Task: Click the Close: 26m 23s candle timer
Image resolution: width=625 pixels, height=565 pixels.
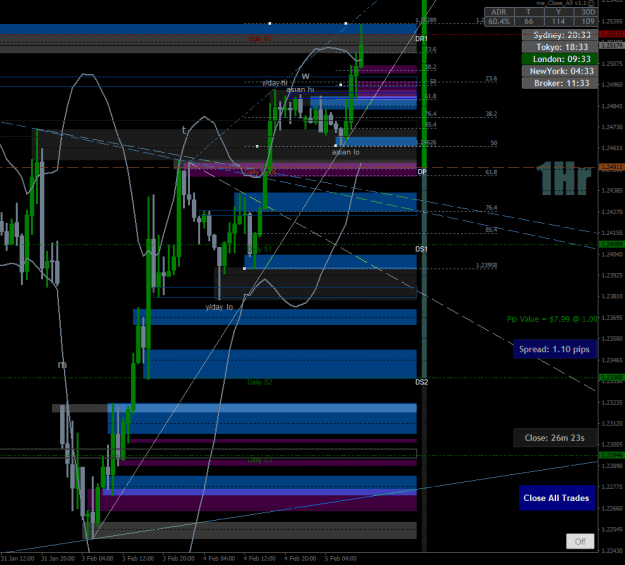Action: pyautogui.click(x=554, y=438)
